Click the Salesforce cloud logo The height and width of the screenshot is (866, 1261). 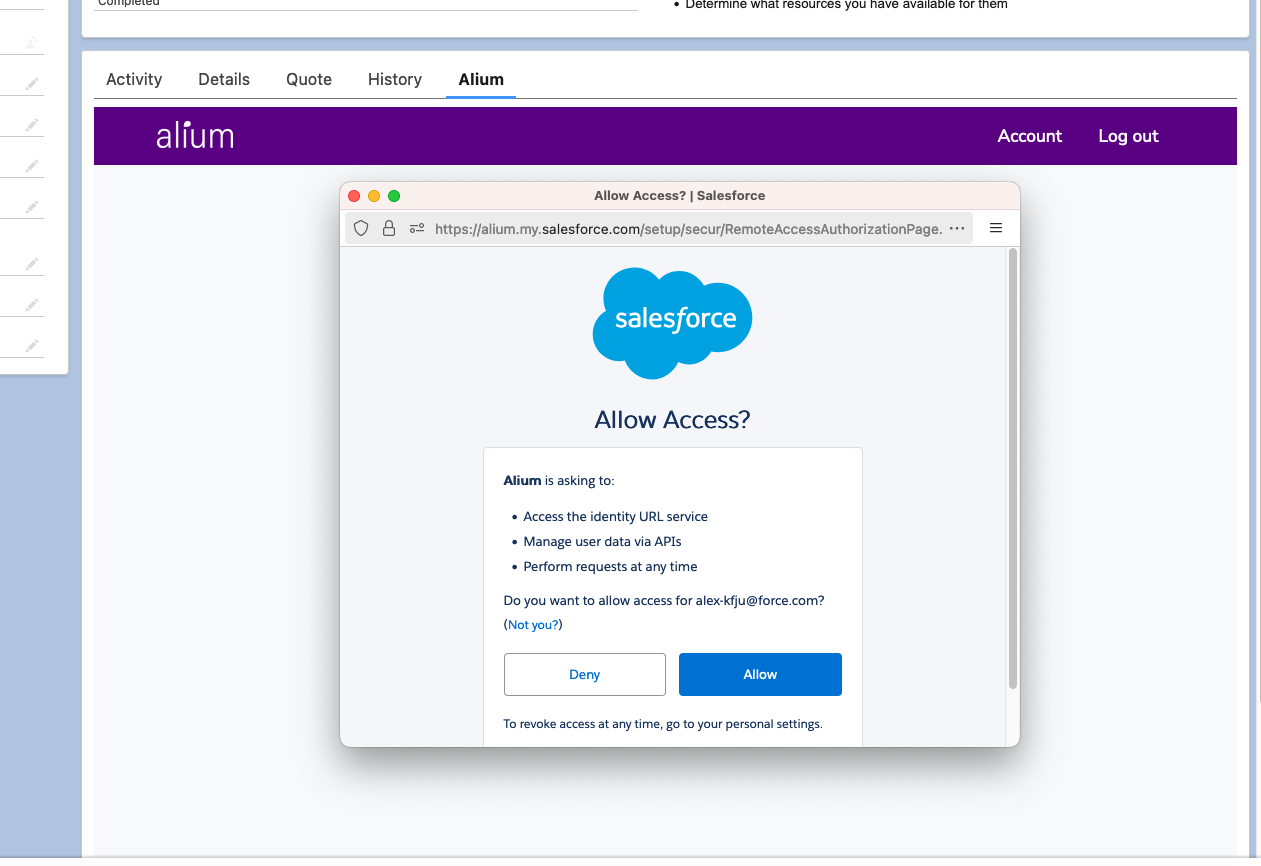(672, 323)
